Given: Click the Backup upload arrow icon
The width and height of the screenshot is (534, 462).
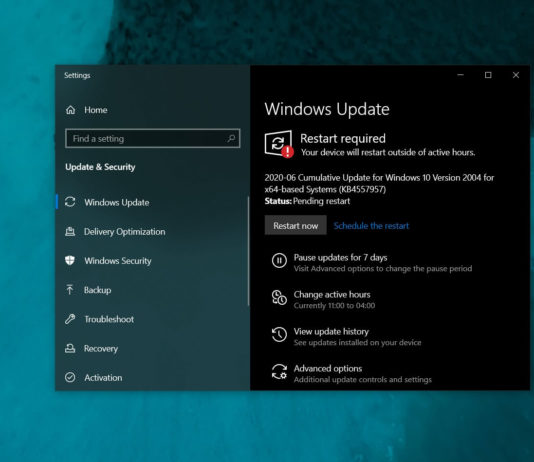Looking at the screenshot, I should tap(70, 290).
